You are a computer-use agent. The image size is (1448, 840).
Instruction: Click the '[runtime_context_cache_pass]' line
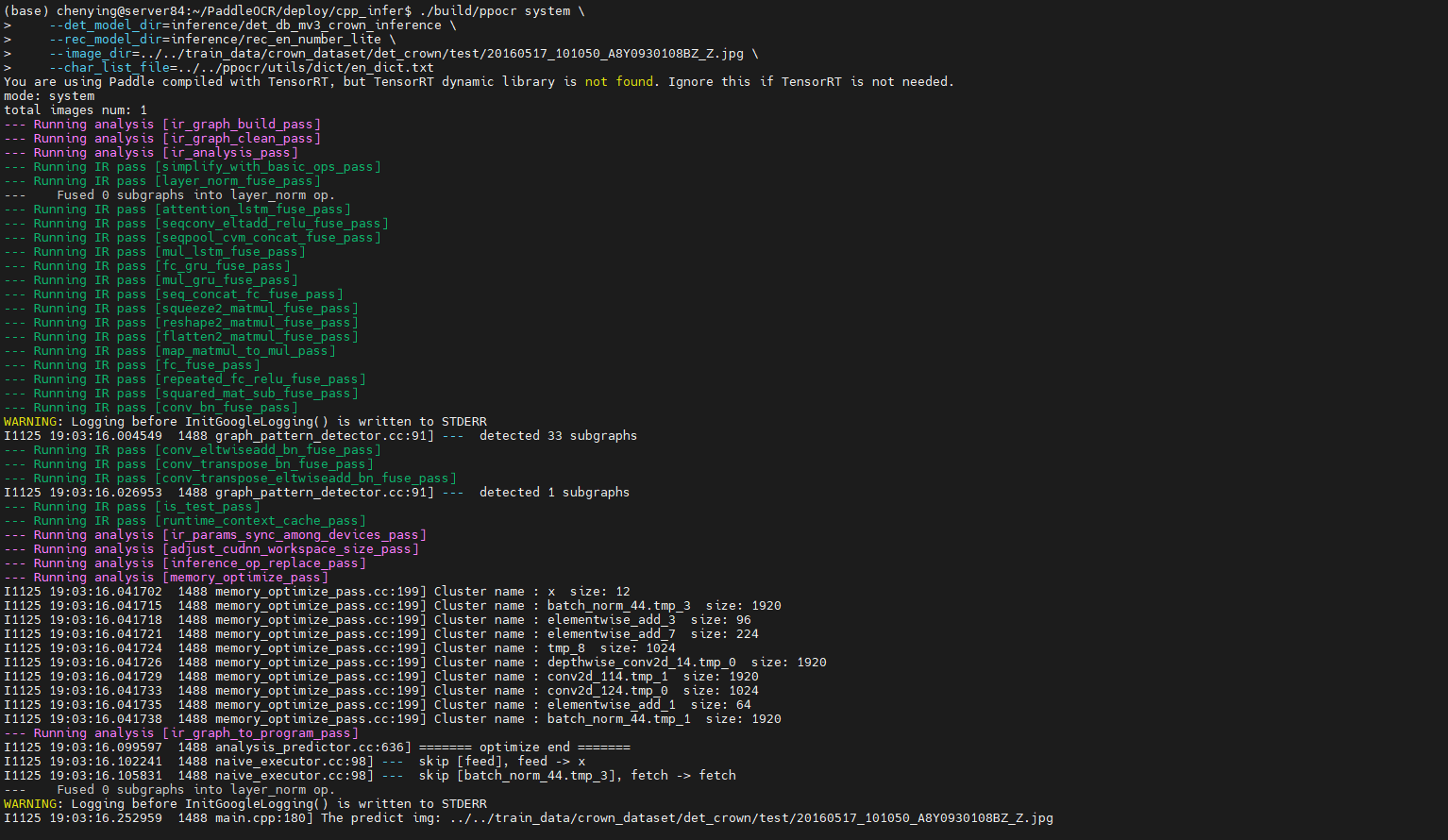[185, 521]
